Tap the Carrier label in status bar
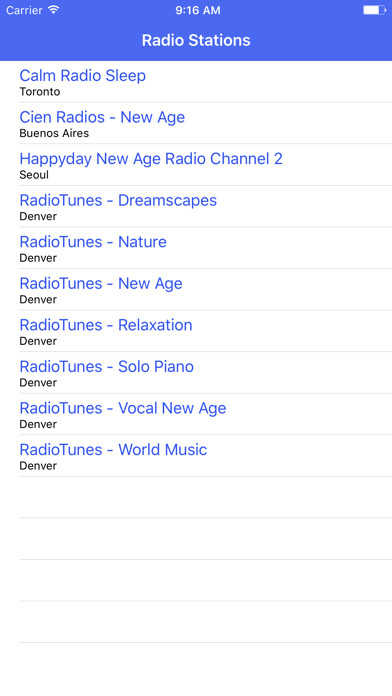Screen dimensions: 392x696 click(x=24, y=10)
